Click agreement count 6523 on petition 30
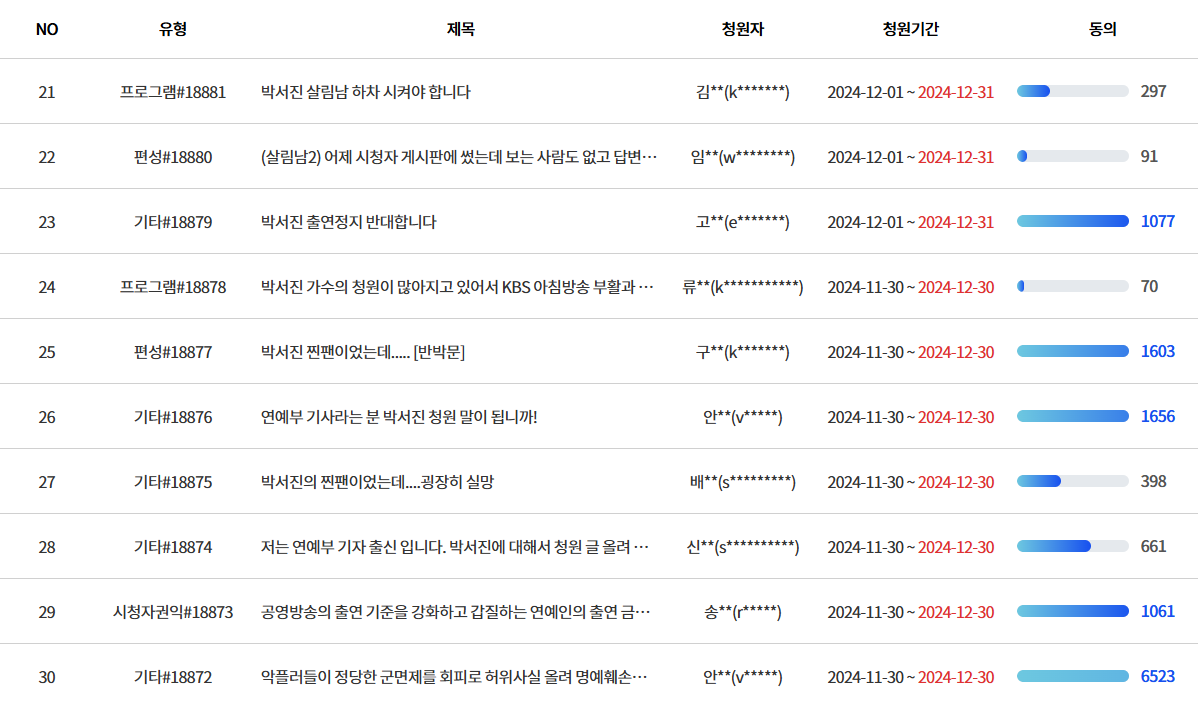The image size is (1198, 707). point(1165,676)
